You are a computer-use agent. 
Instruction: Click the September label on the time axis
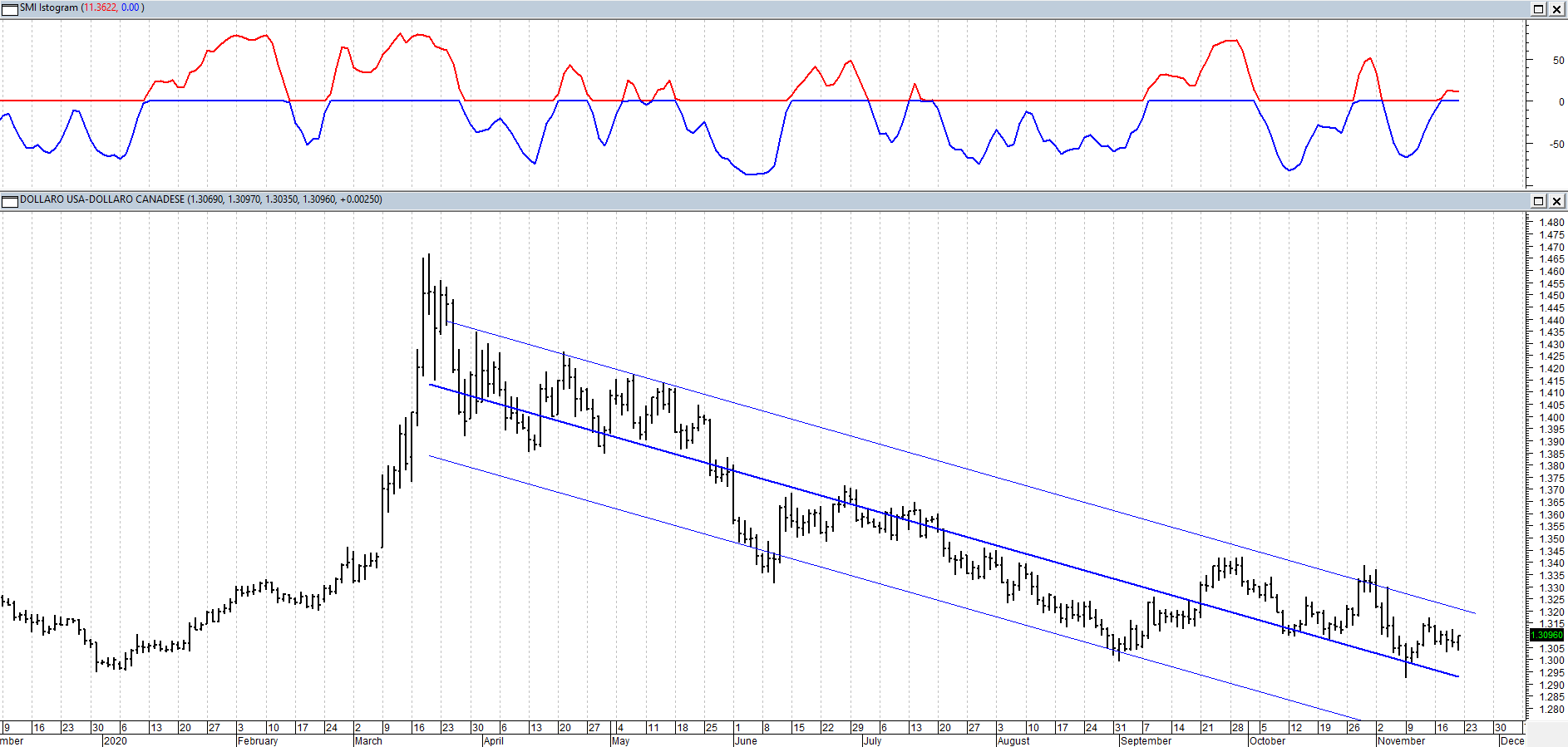coord(1146,740)
